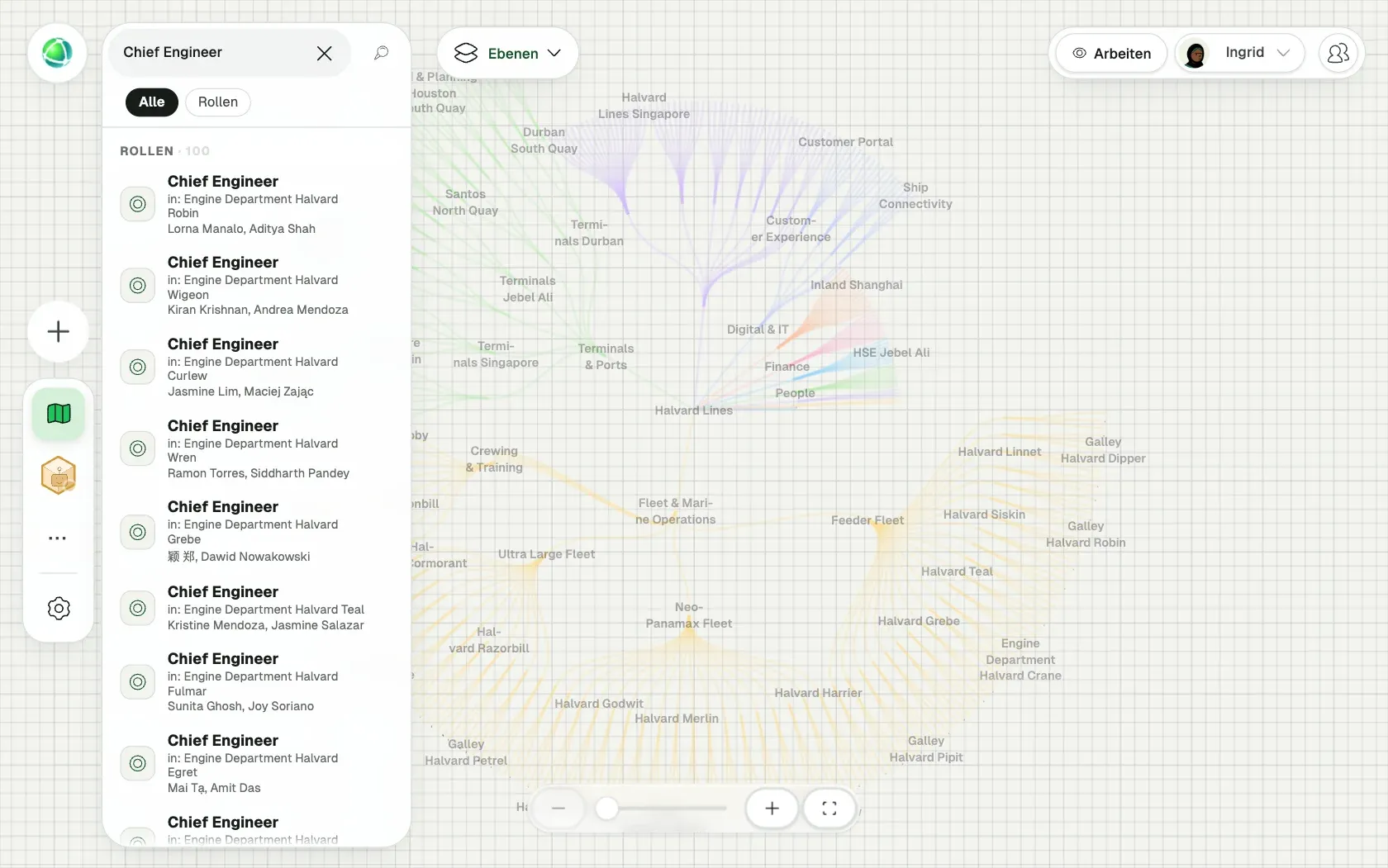Screen dimensions: 1388x868
Task: Select the Alle filter tab
Action: tap(151, 102)
